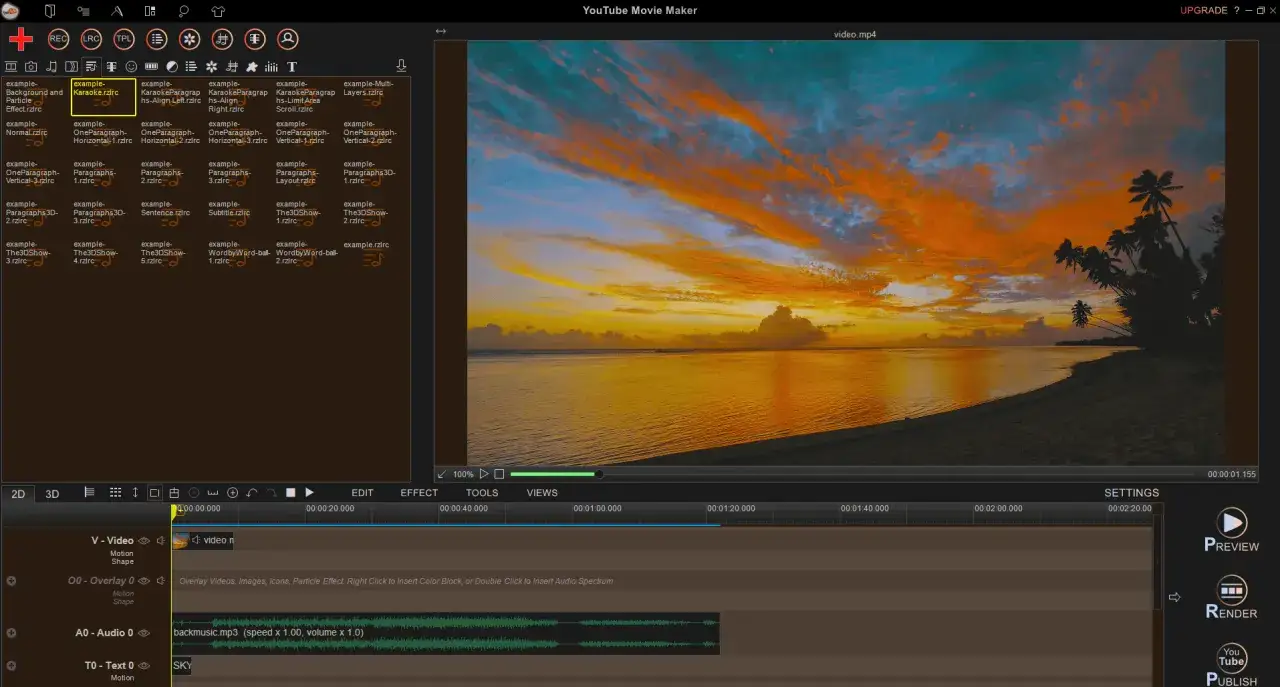Screen dimensions: 1280x687
Task: Open the LRC lyric tool
Action: tap(91, 39)
